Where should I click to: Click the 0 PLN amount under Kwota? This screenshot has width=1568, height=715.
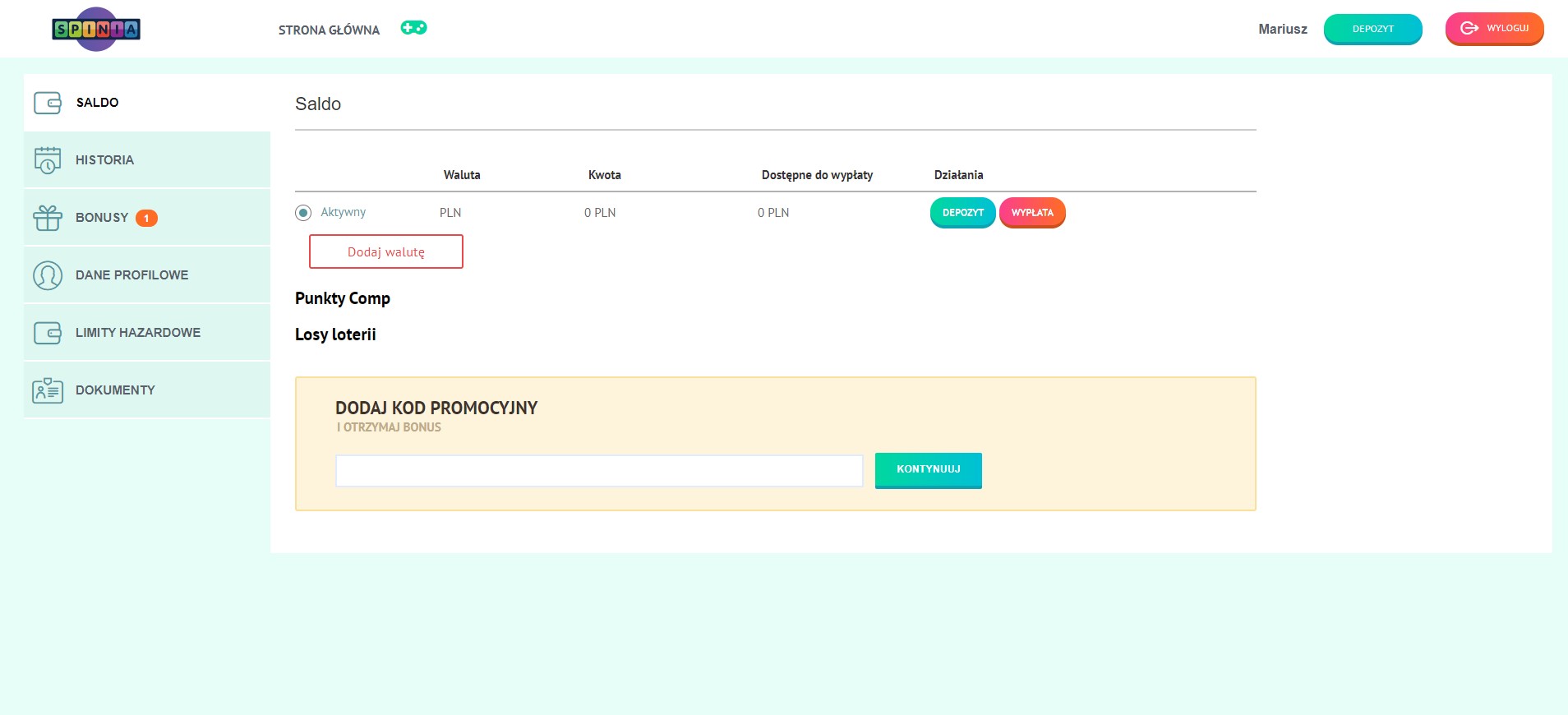600,213
